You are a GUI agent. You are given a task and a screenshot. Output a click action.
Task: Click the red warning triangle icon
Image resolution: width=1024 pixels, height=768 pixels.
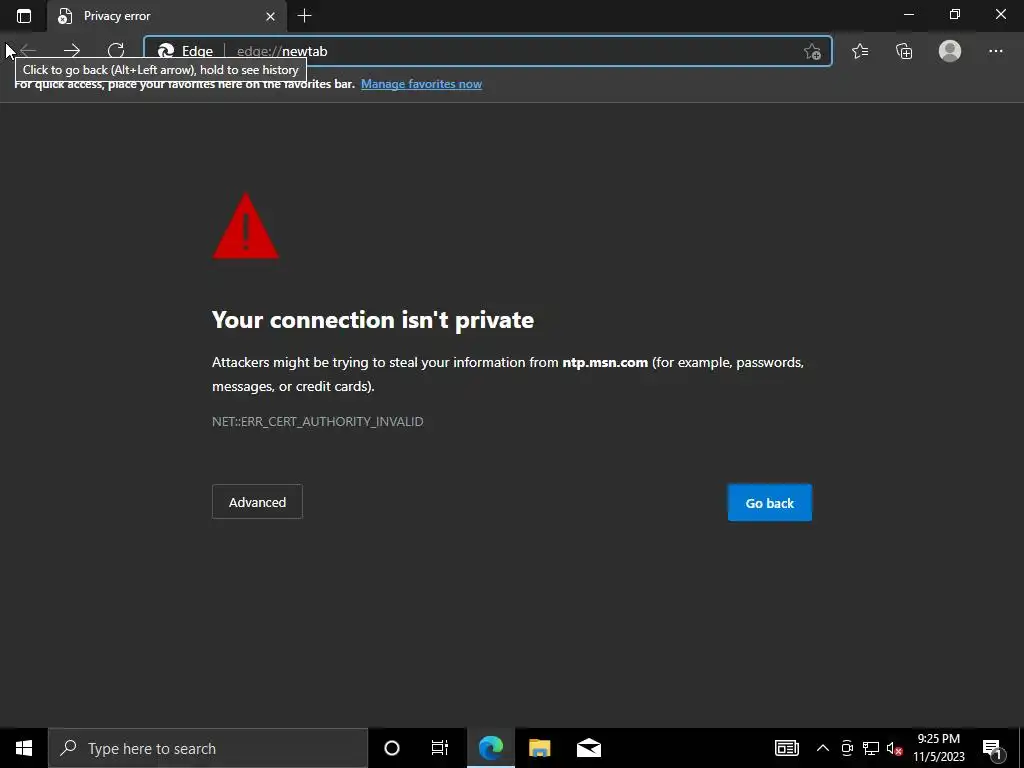pyautogui.click(x=246, y=226)
